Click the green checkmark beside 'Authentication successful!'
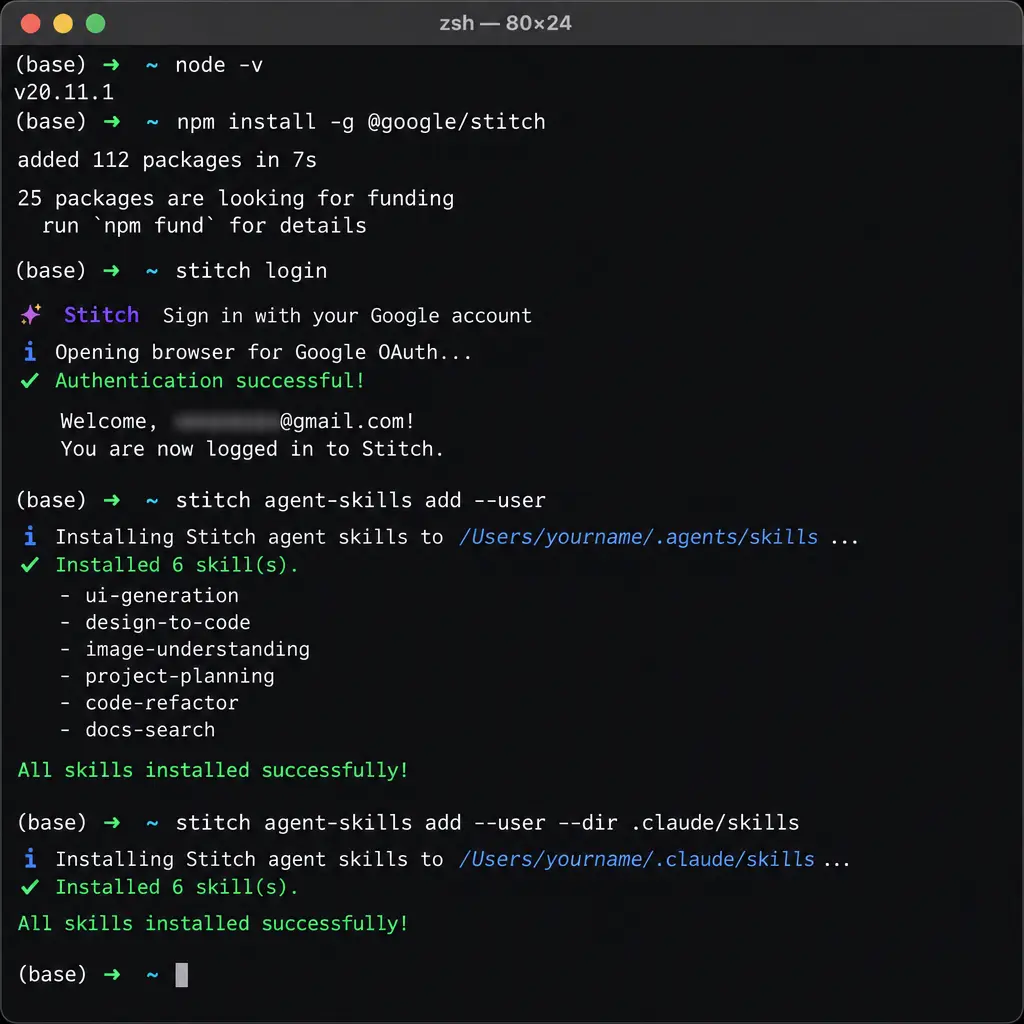The width and height of the screenshot is (1024, 1024). pos(29,380)
